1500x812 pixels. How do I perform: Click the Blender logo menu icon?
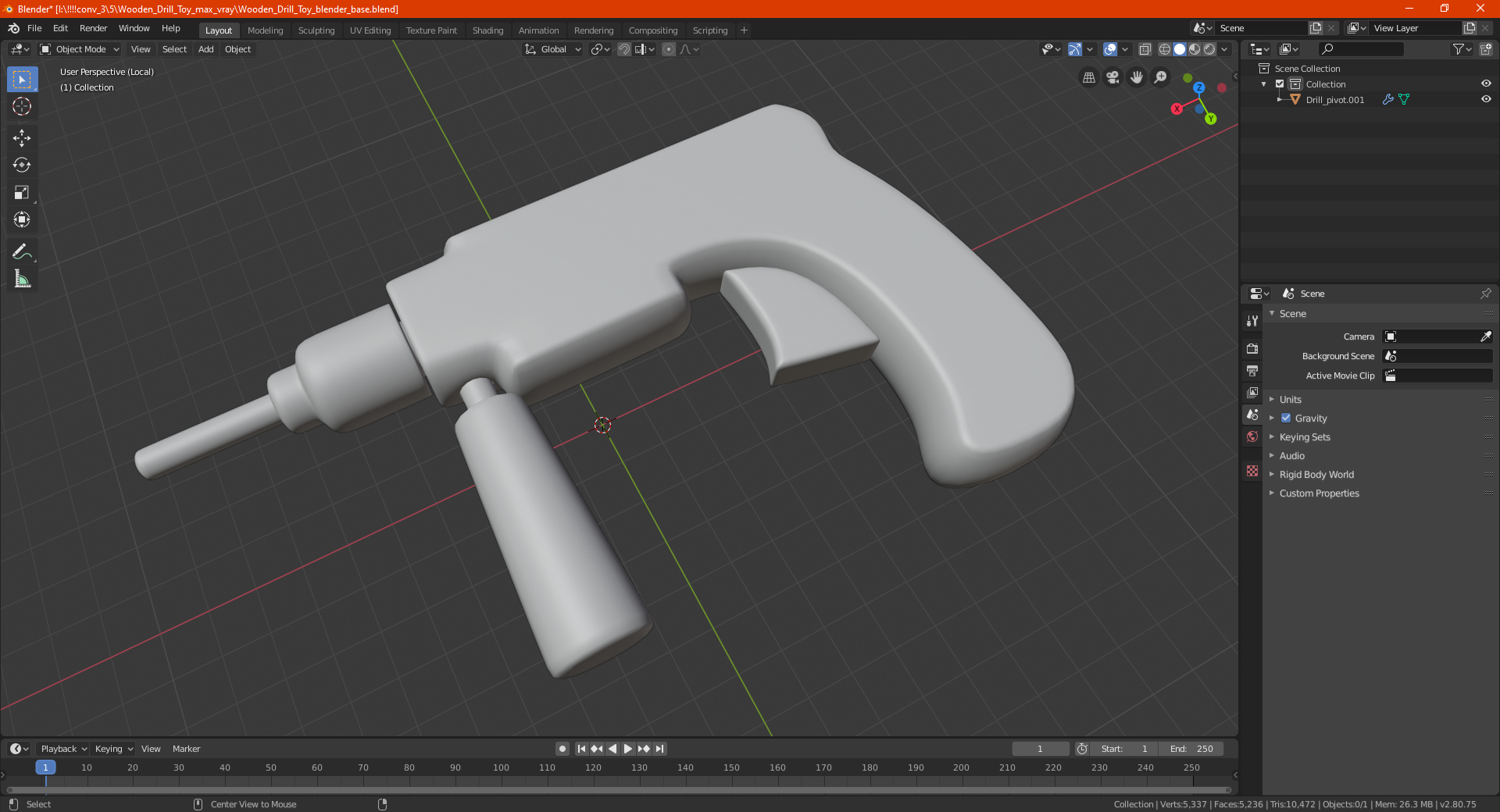[13, 28]
